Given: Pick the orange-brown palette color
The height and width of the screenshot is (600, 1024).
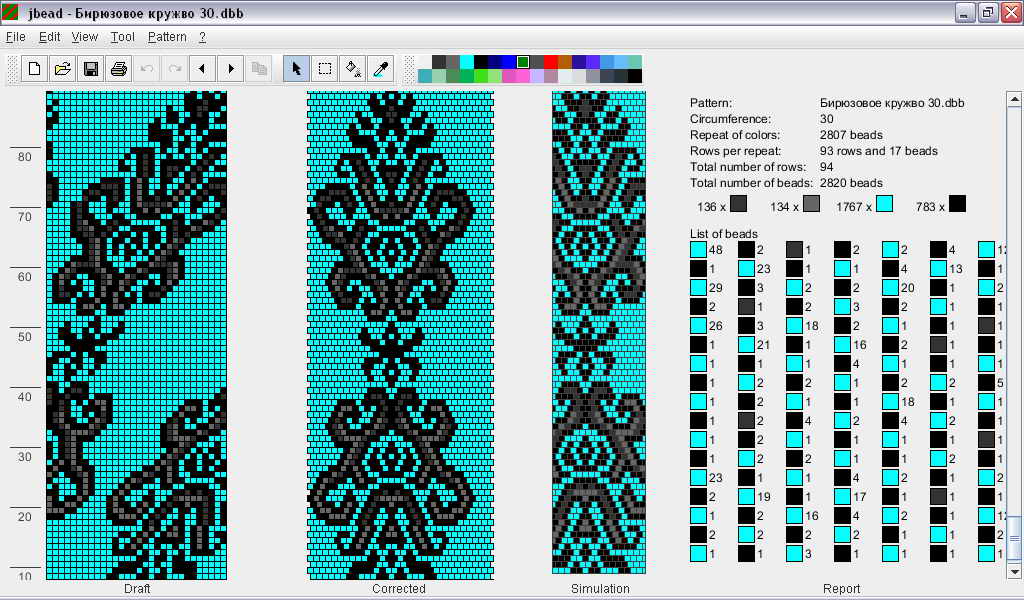Looking at the screenshot, I should pos(565,62).
